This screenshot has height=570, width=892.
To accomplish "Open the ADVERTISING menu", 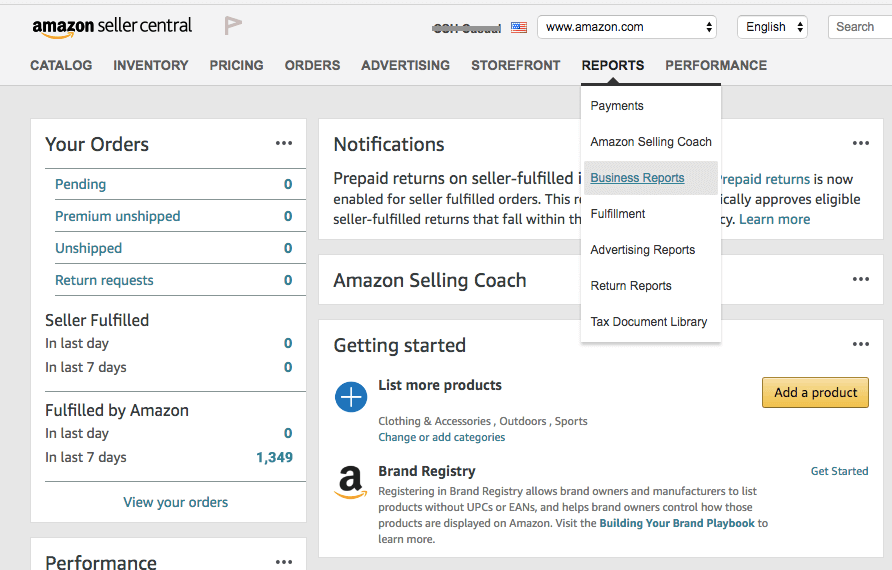I will 406,65.
